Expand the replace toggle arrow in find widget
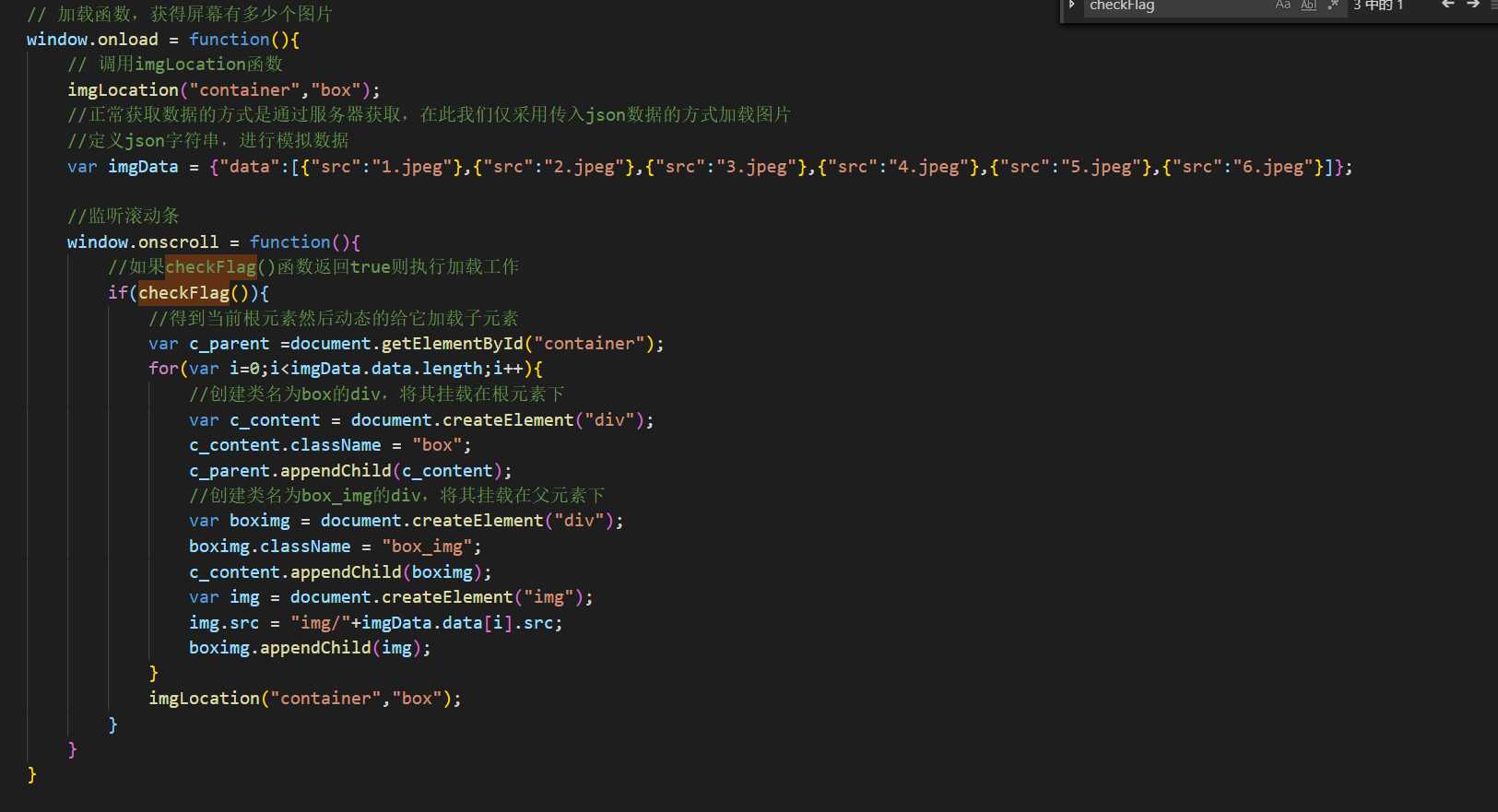This screenshot has height=812, width=1498. pyautogui.click(x=1071, y=6)
